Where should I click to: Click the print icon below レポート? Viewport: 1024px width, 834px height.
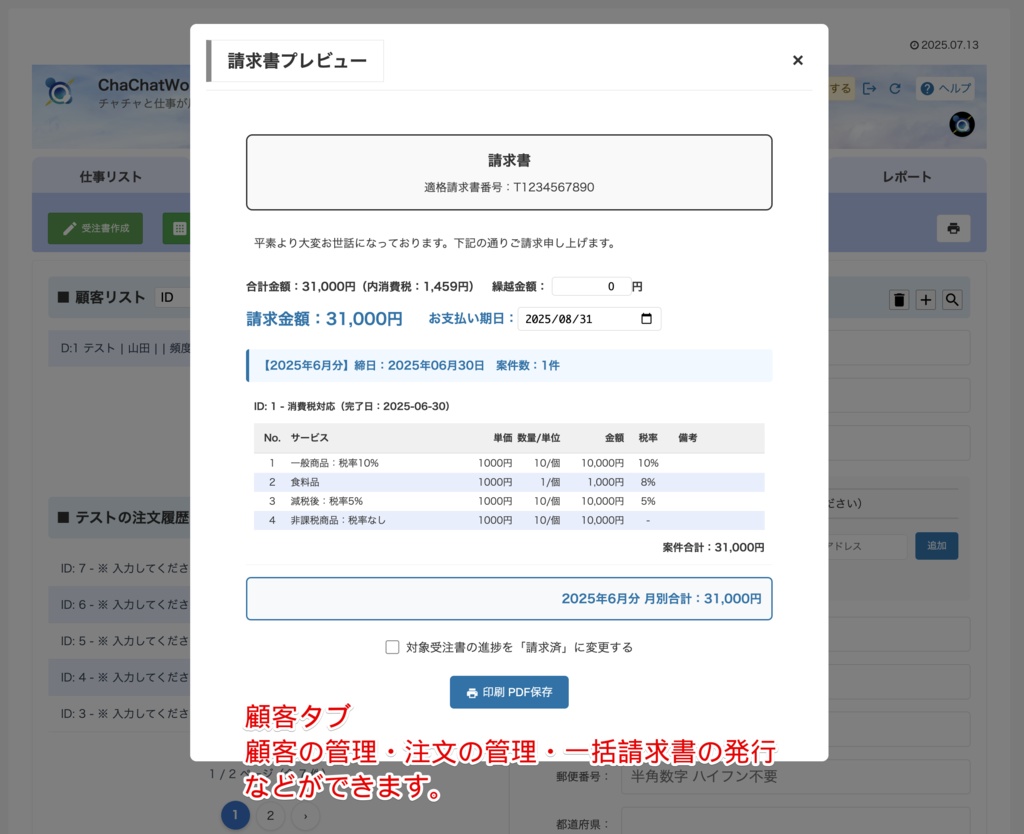(x=952, y=228)
